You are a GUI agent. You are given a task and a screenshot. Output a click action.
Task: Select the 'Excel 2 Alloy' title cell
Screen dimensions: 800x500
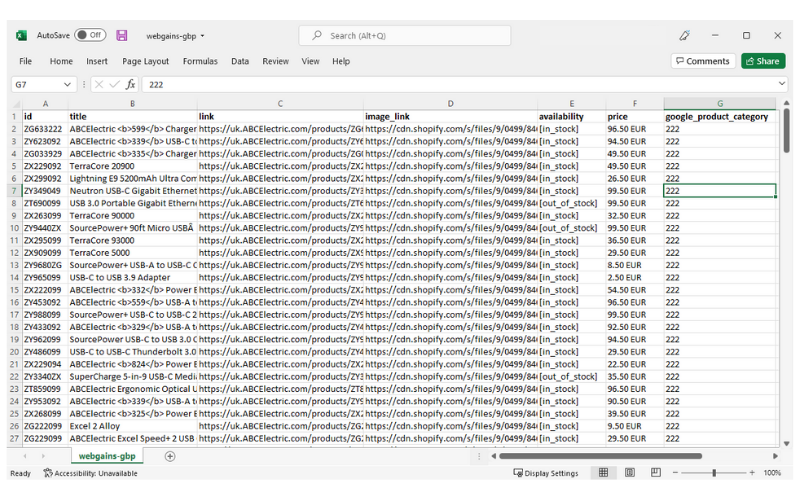133,426
